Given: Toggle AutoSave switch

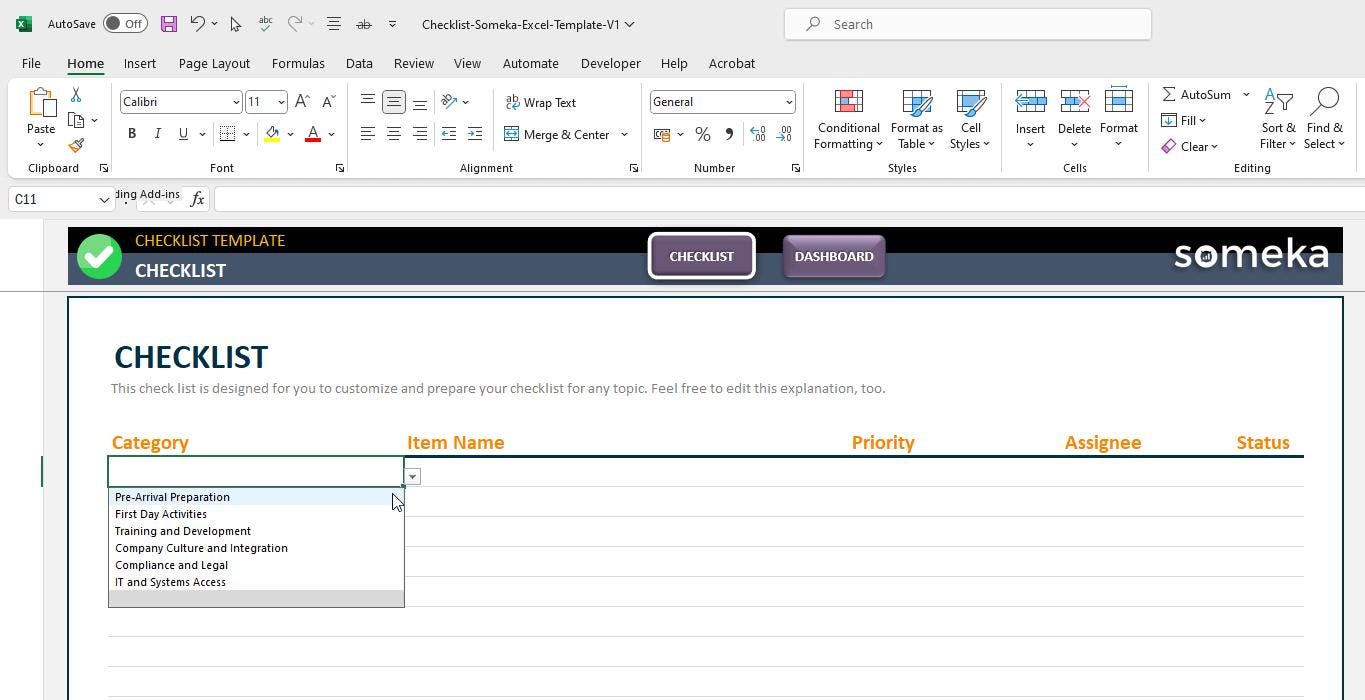Looking at the screenshot, I should click(x=125, y=24).
